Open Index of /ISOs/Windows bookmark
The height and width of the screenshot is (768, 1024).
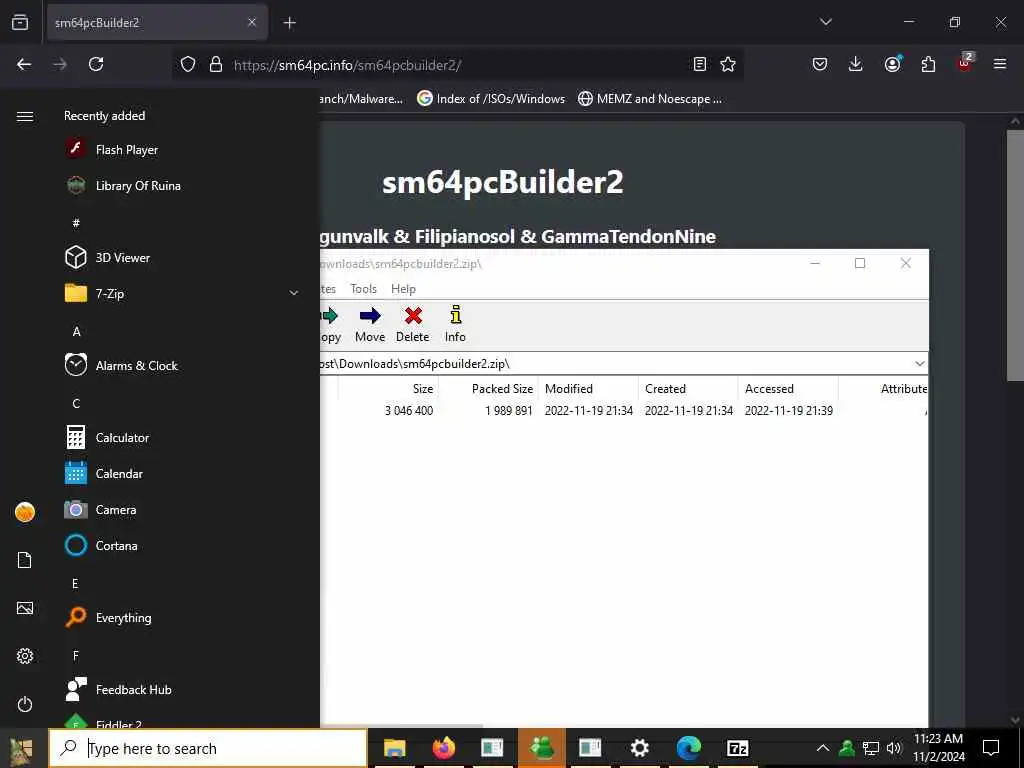click(491, 99)
